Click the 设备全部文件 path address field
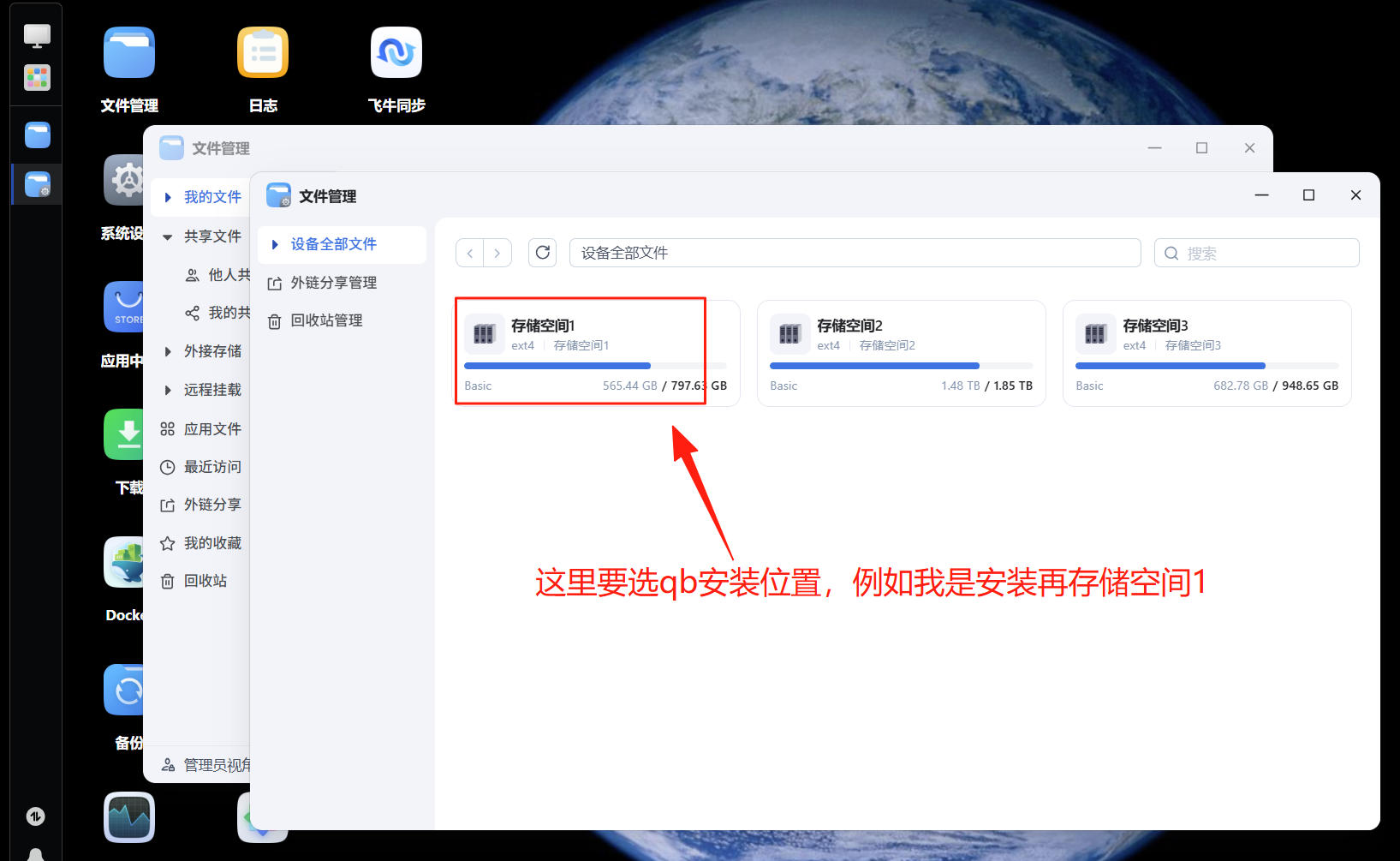 click(855, 253)
